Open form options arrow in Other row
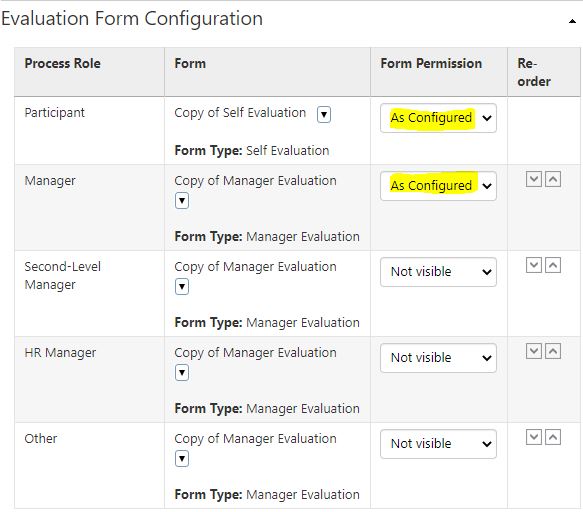This screenshot has height=512, width=583. click(182, 458)
